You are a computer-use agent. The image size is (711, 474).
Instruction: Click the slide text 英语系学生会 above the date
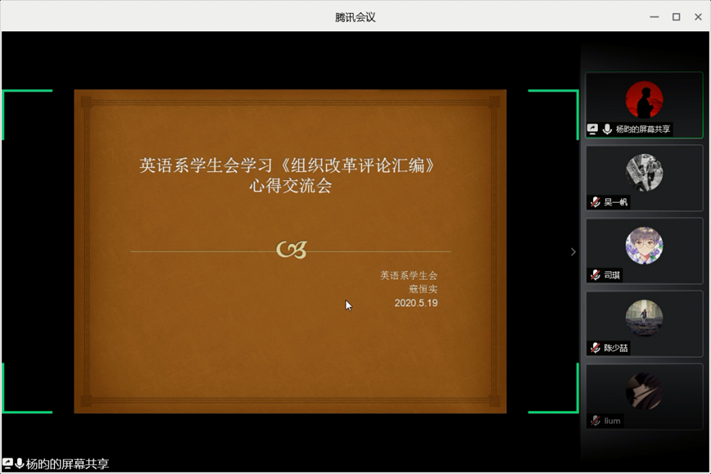[409, 275]
